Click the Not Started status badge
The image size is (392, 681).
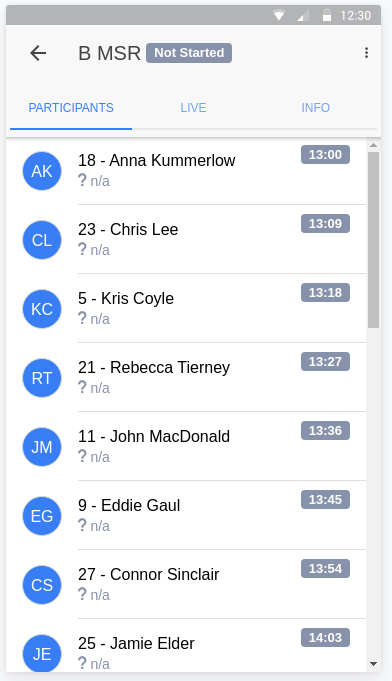[x=189, y=53]
